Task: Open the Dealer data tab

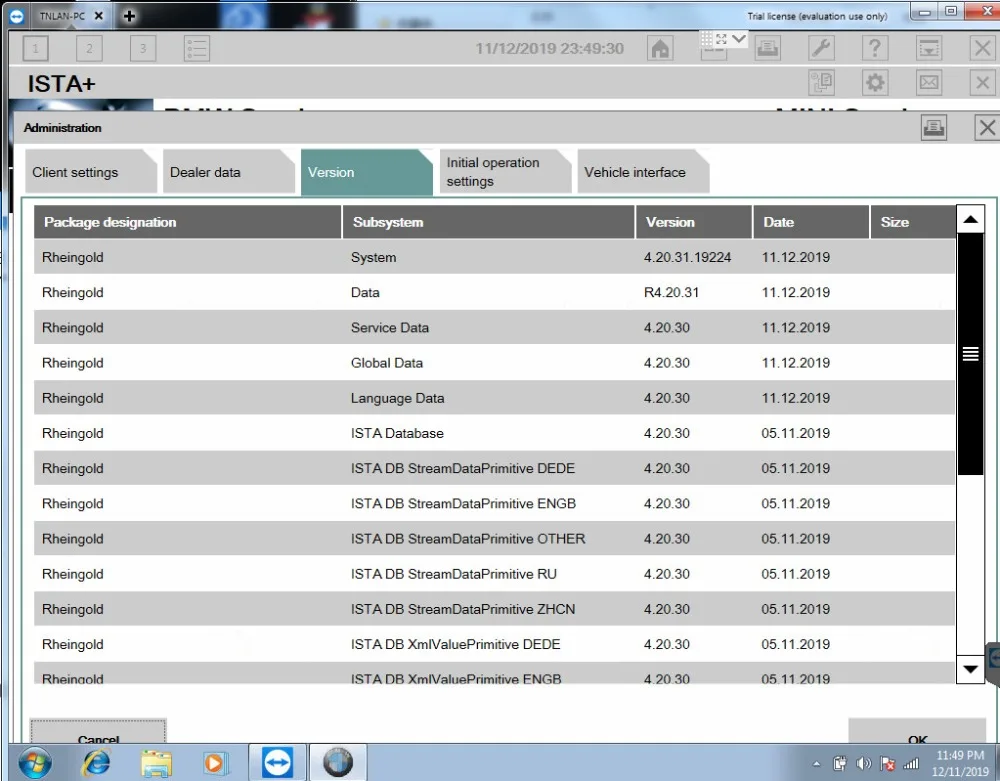Action: pos(228,172)
